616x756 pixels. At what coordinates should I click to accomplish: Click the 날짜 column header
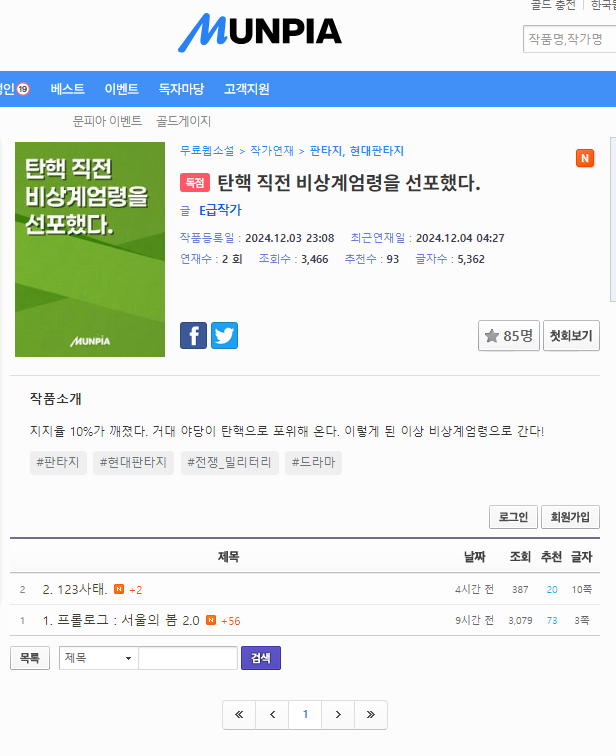coord(475,557)
